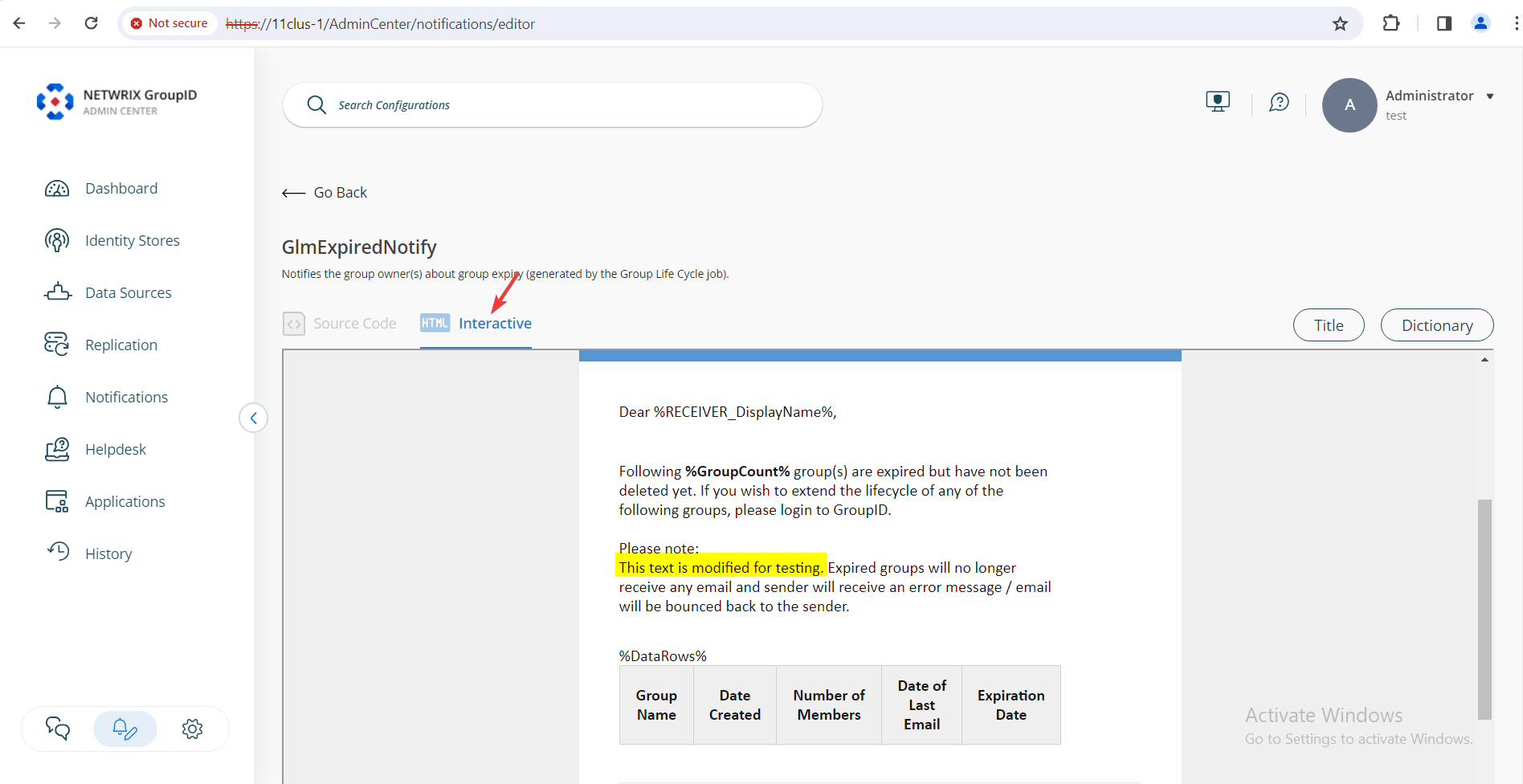Click the Search Configurations field

(x=552, y=104)
